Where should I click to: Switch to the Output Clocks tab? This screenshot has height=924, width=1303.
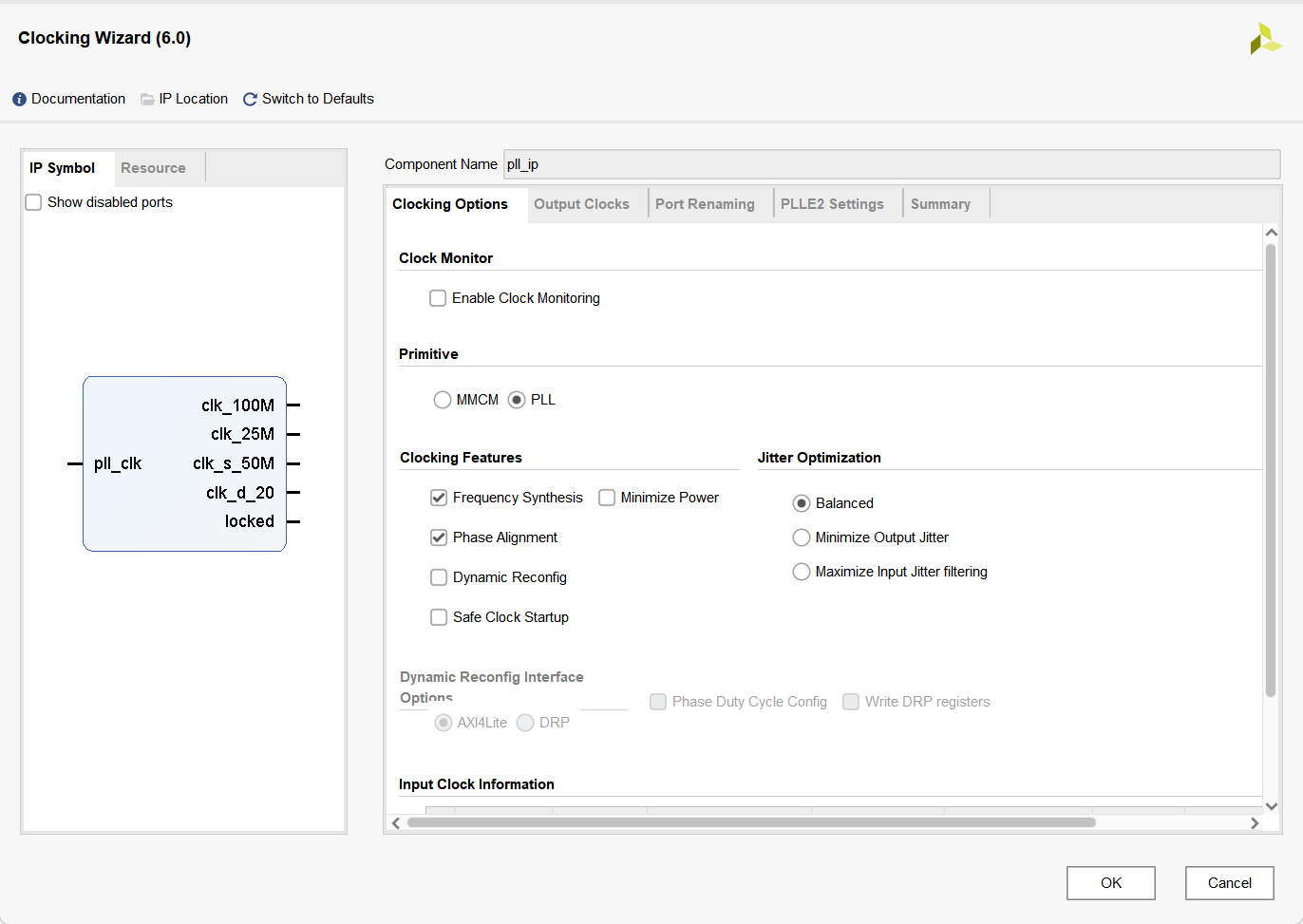(581, 204)
